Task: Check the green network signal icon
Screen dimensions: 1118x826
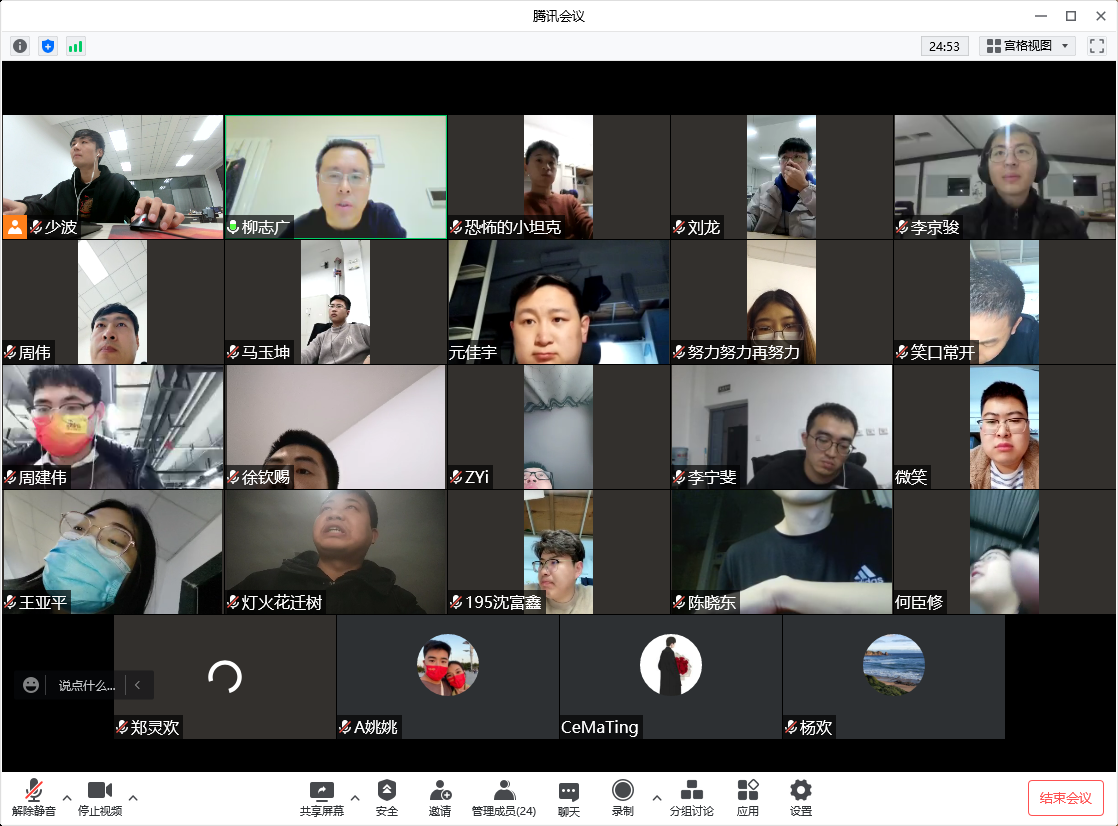Action: coord(76,46)
